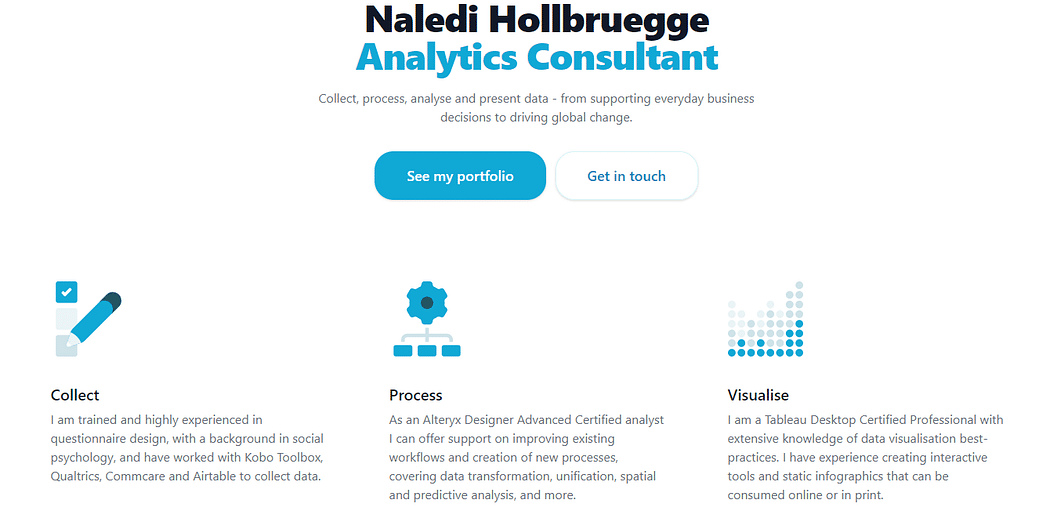
Task: Click the tagline paragraph about collecting data
Action: point(536,108)
